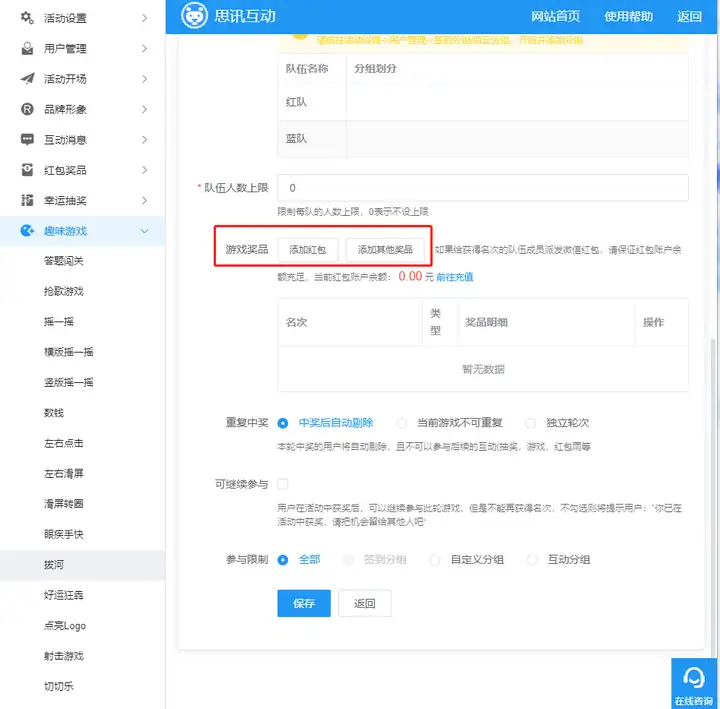The width and height of the screenshot is (720, 709).
Task: Click the 红包奖品 icon
Action: [x=27, y=170]
